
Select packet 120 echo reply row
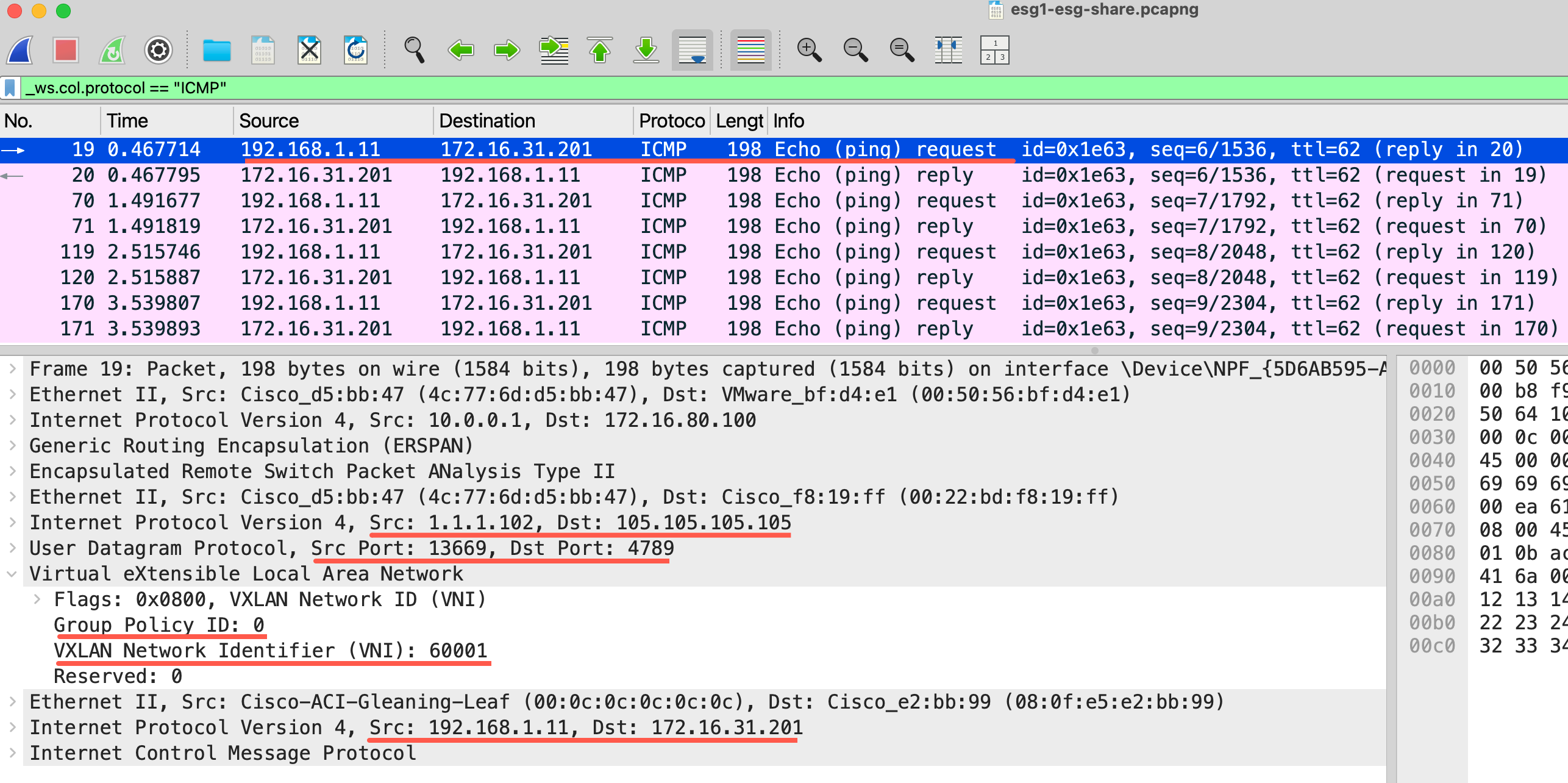point(784,277)
